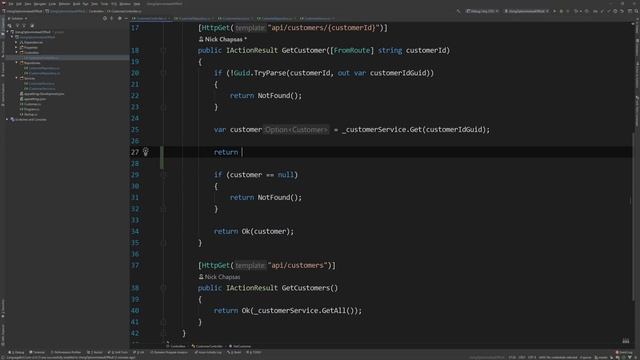Click the author icon beside Nick Chapsas above GetCustomer
The image size is (640, 360).
point(201,39)
